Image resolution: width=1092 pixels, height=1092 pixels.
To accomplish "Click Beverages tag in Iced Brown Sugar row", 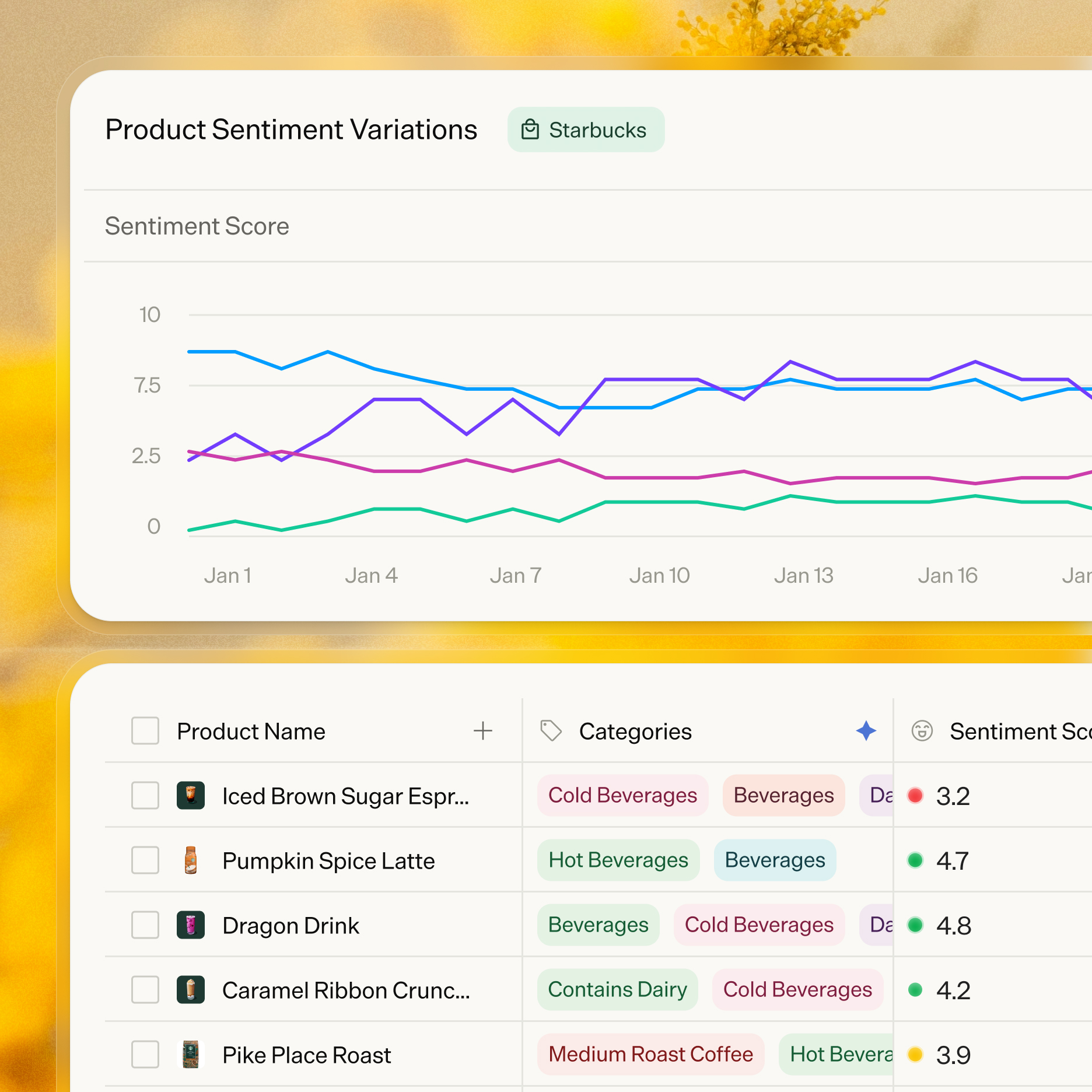I will coord(784,796).
